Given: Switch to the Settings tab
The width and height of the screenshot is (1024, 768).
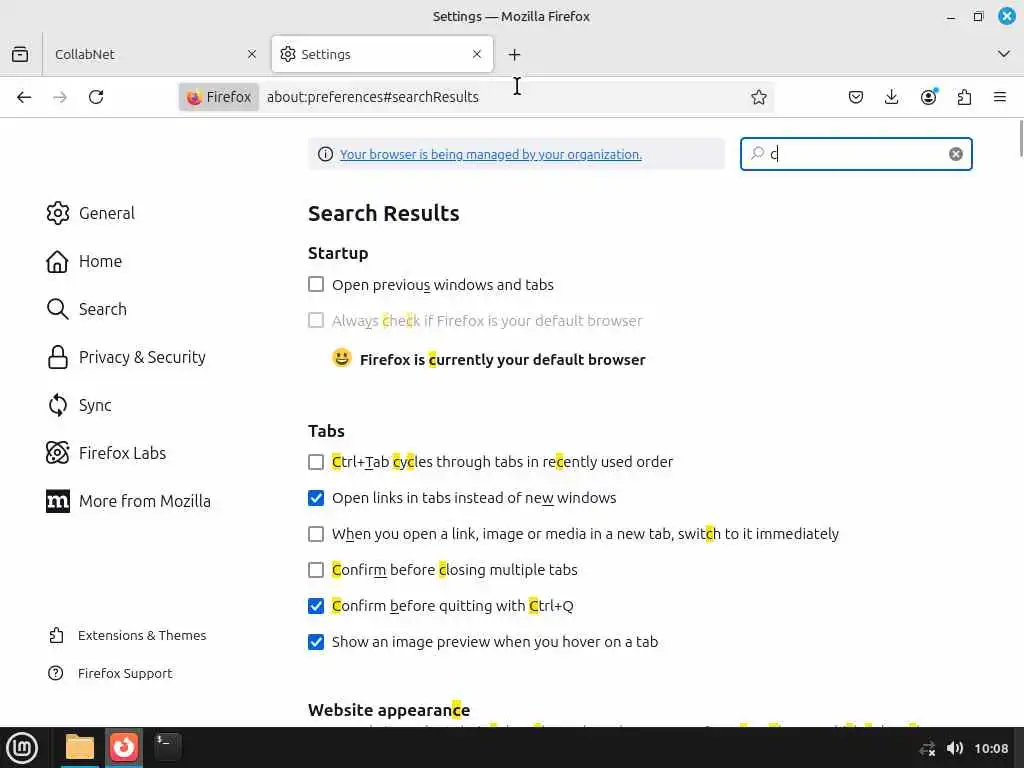Looking at the screenshot, I should coord(382,54).
